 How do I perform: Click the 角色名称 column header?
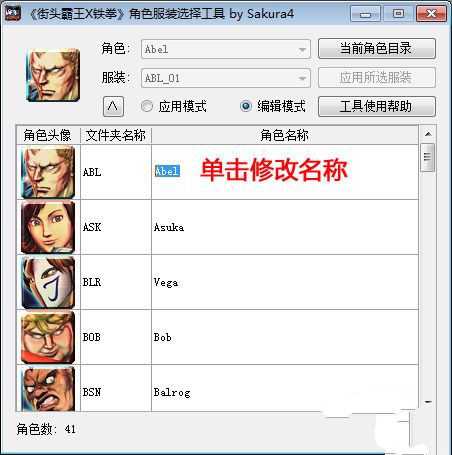coord(285,135)
